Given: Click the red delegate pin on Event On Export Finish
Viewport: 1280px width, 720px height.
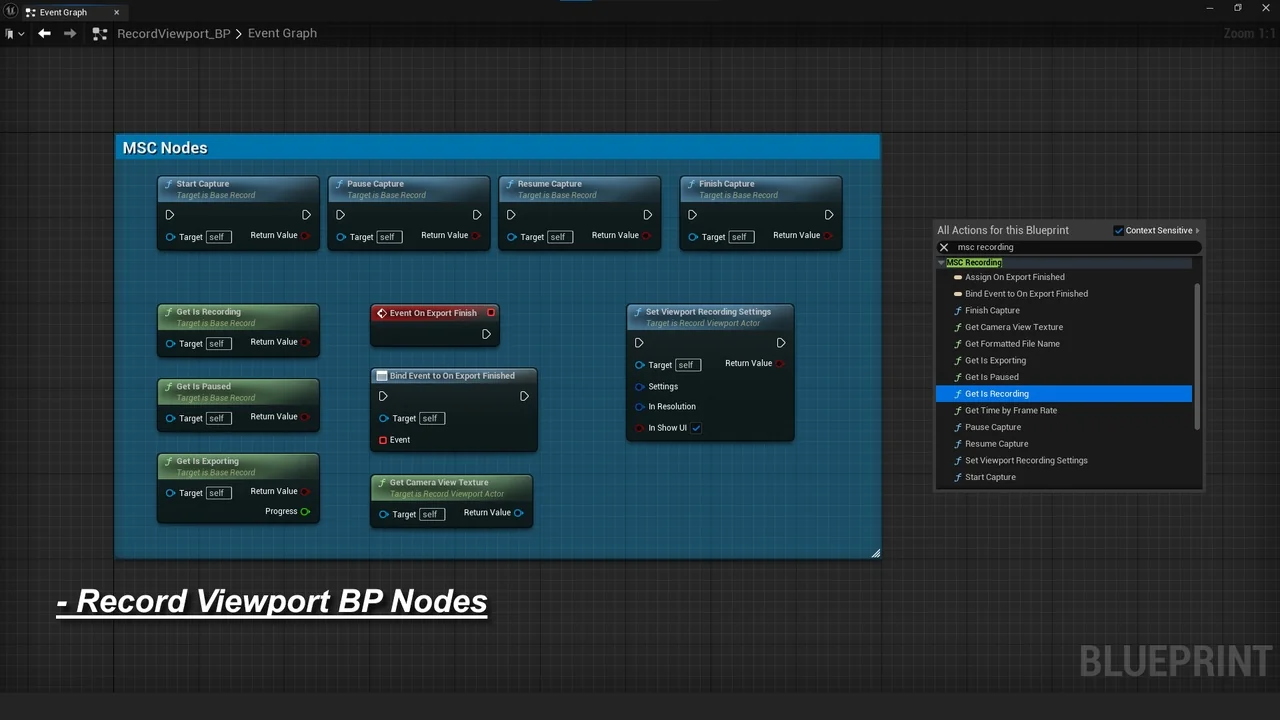Looking at the screenshot, I should (x=490, y=313).
